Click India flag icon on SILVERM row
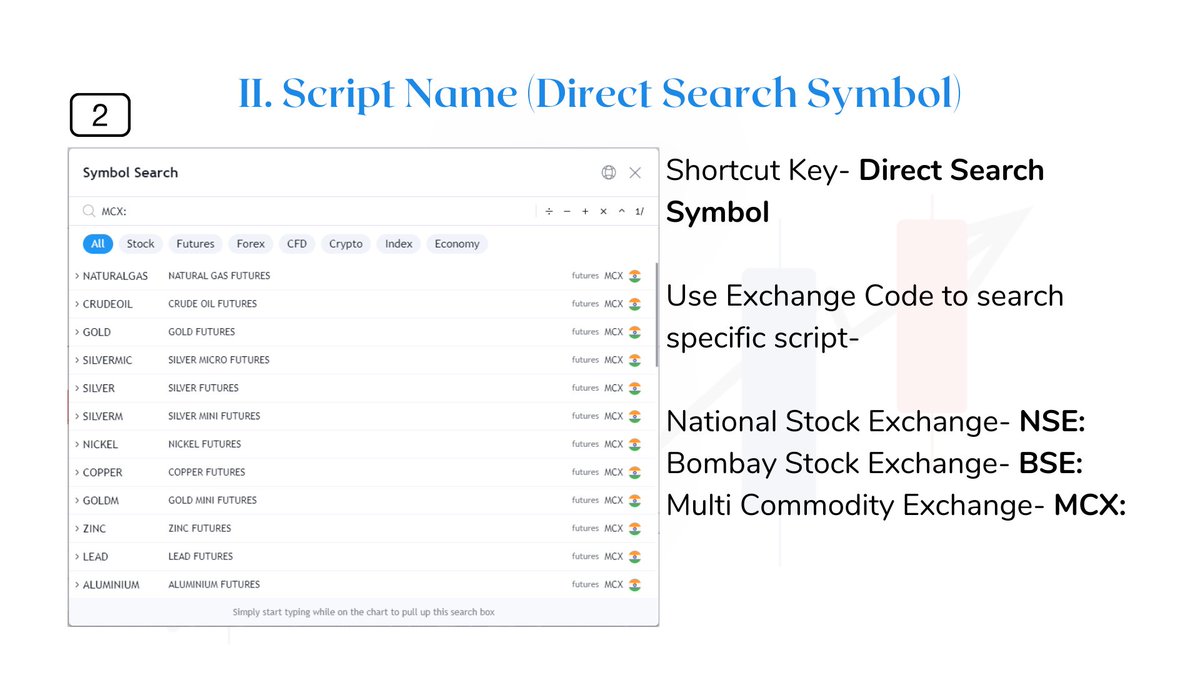The height and width of the screenshot is (675, 1200). tap(635, 416)
